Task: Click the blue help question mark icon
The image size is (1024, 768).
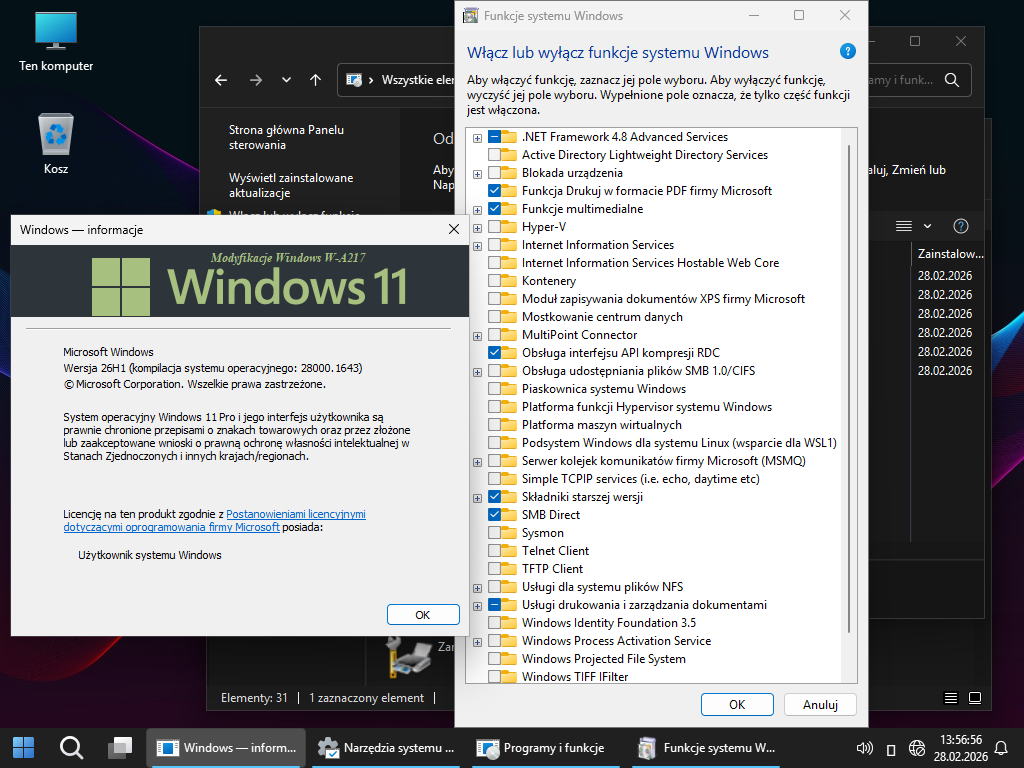Action: tap(847, 52)
